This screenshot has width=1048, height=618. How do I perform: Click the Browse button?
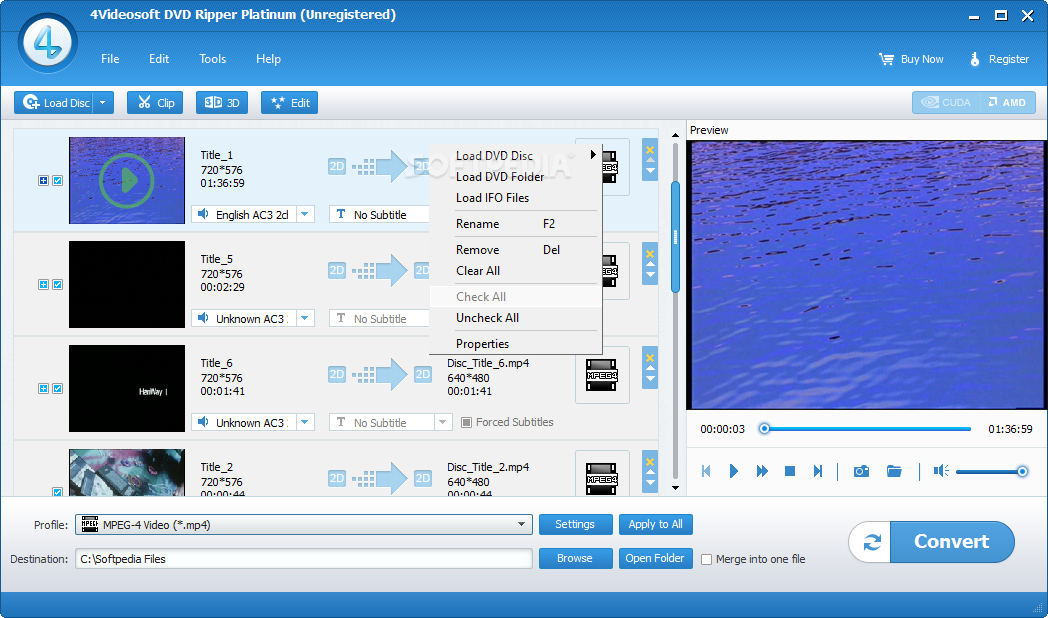(575, 559)
